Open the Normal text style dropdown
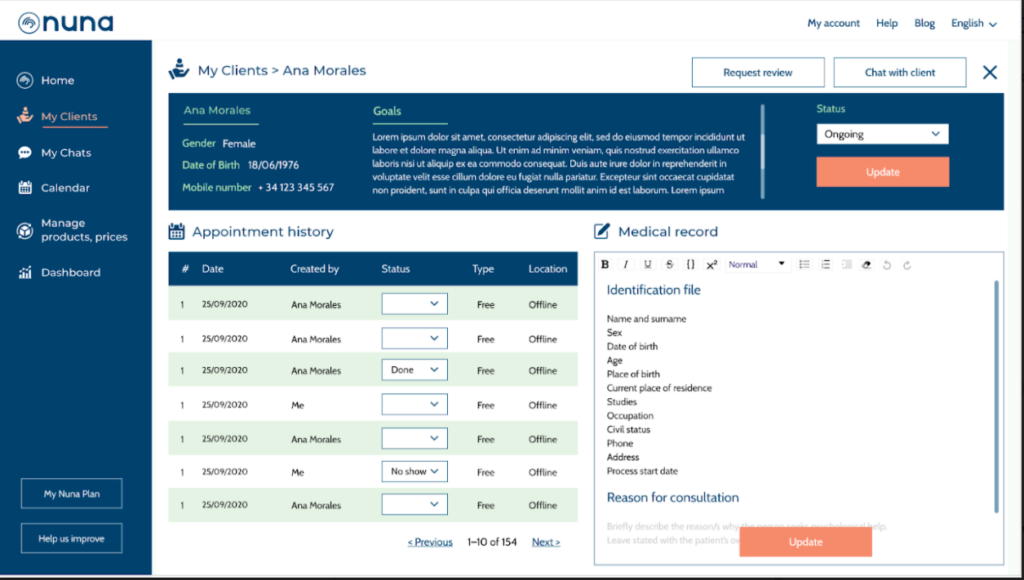The image size is (1024, 580). coord(757,265)
